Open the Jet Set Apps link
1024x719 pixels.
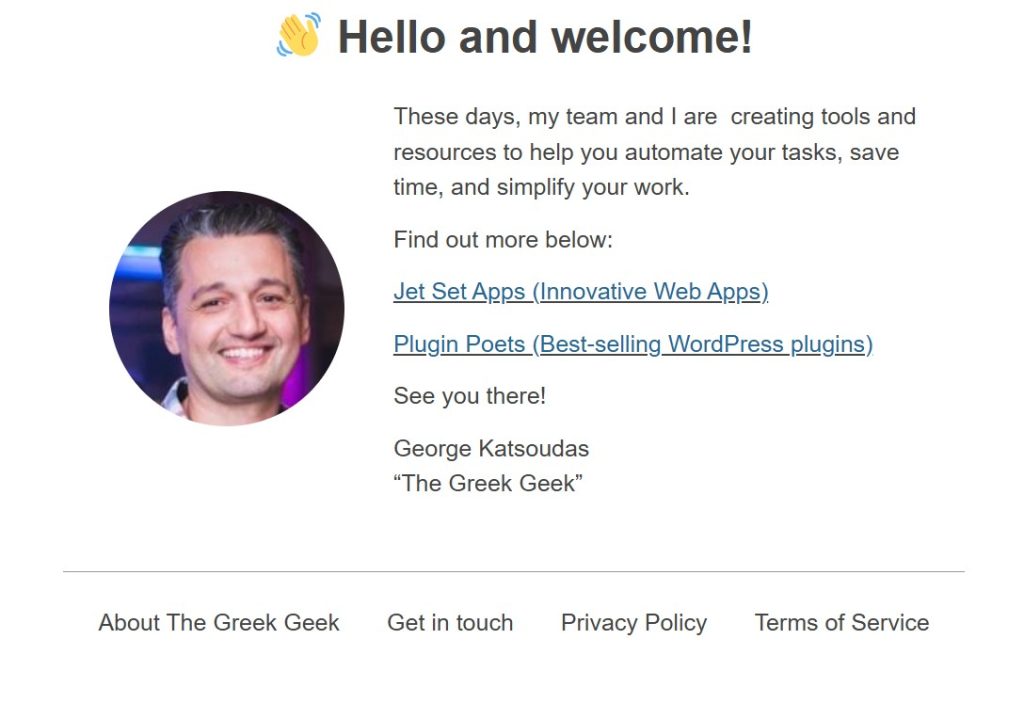(459, 292)
